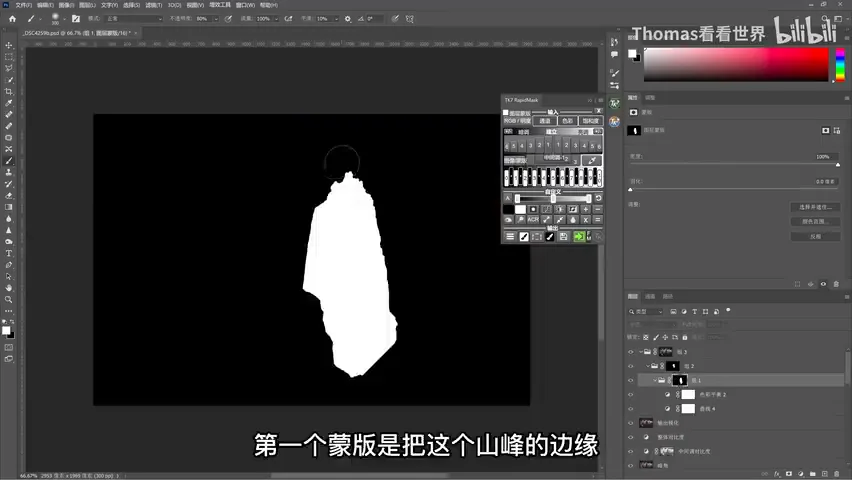852x480 pixels.
Task: Collapse the 组 1 group arrow
Action: [x=655, y=381]
